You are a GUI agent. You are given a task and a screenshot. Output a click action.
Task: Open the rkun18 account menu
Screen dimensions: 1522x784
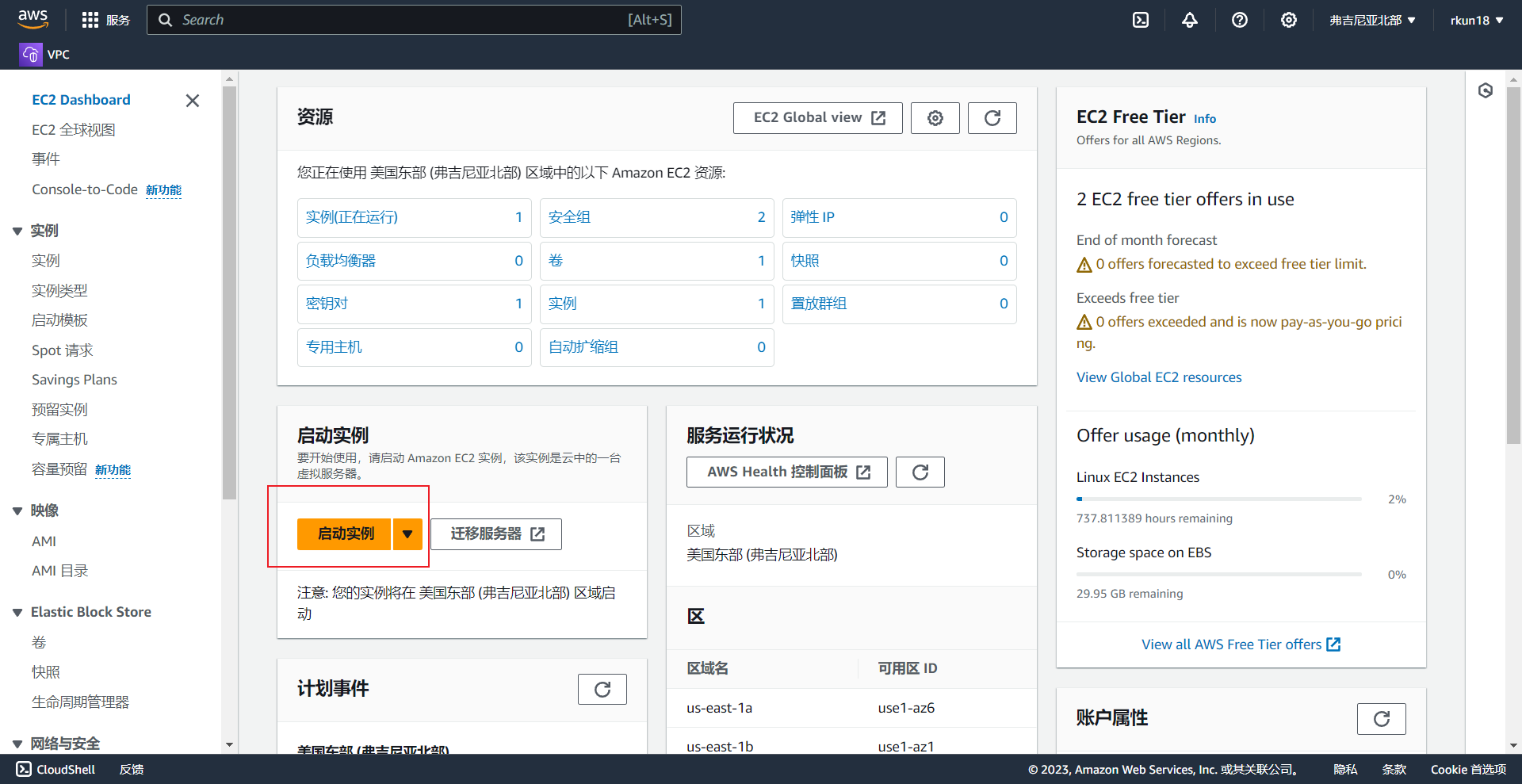pyautogui.click(x=1477, y=20)
